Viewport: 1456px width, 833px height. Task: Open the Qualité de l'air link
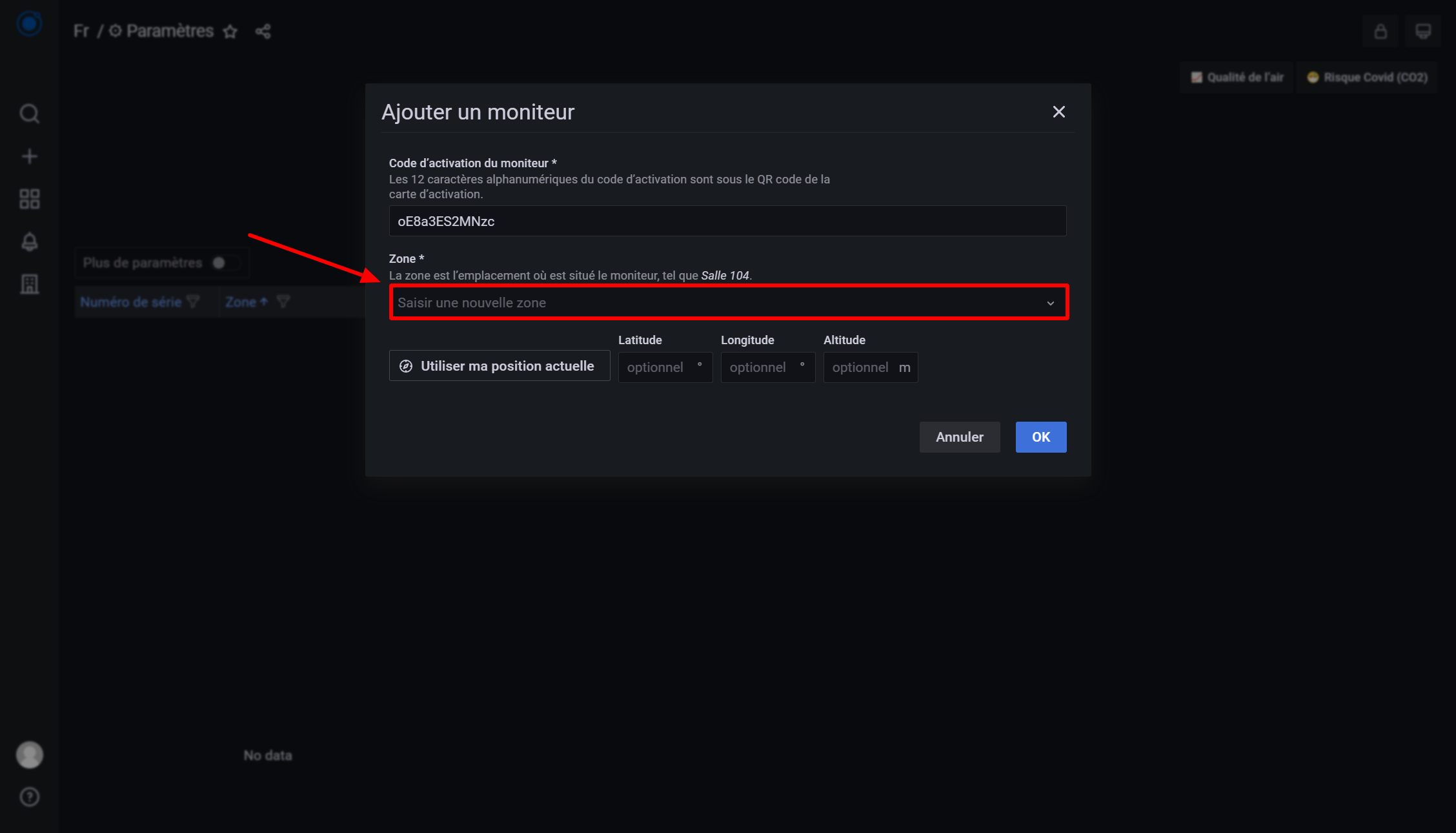click(x=1237, y=77)
